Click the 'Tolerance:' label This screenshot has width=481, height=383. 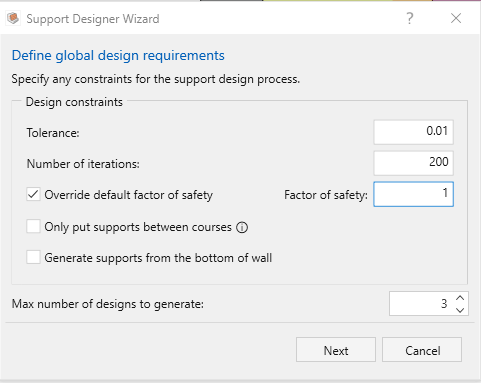tap(53, 133)
